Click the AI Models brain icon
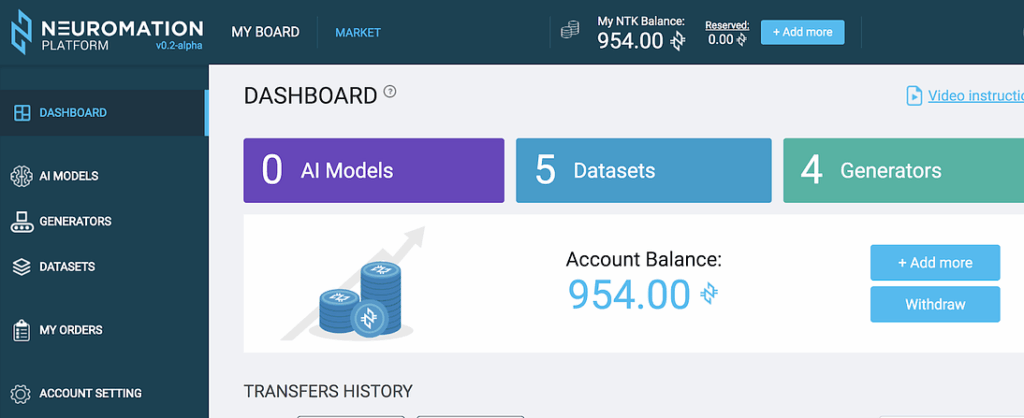The image size is (1024, 418). (x=21, y=176)
